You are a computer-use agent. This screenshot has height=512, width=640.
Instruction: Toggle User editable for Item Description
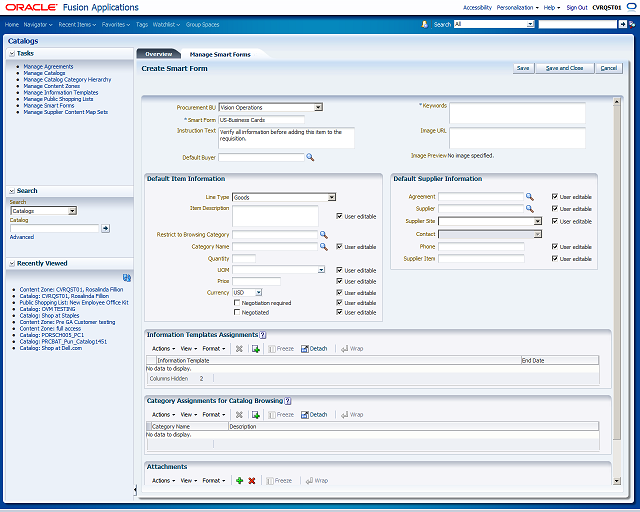339,216
